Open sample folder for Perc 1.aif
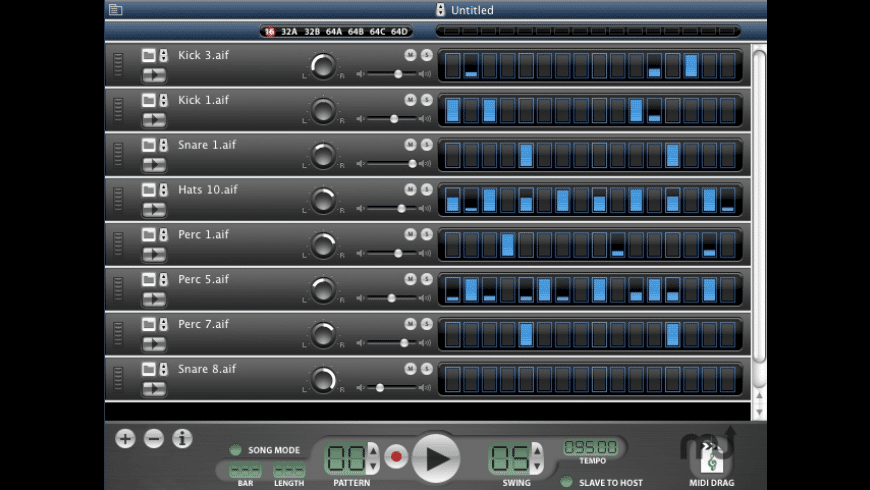Screen dimensions: 870x490 coord(148,234)
